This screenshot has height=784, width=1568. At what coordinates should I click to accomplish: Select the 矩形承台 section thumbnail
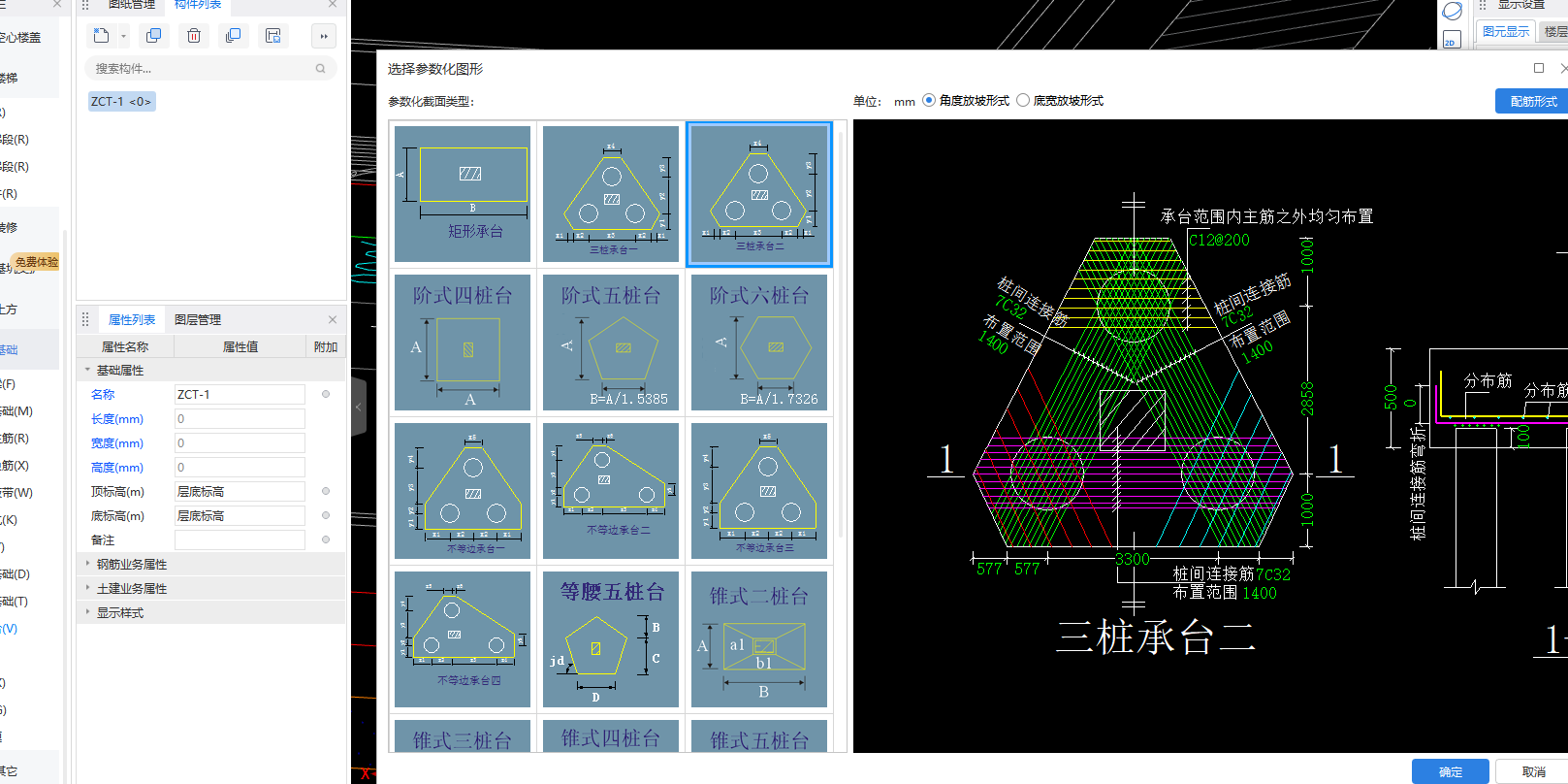463,194
